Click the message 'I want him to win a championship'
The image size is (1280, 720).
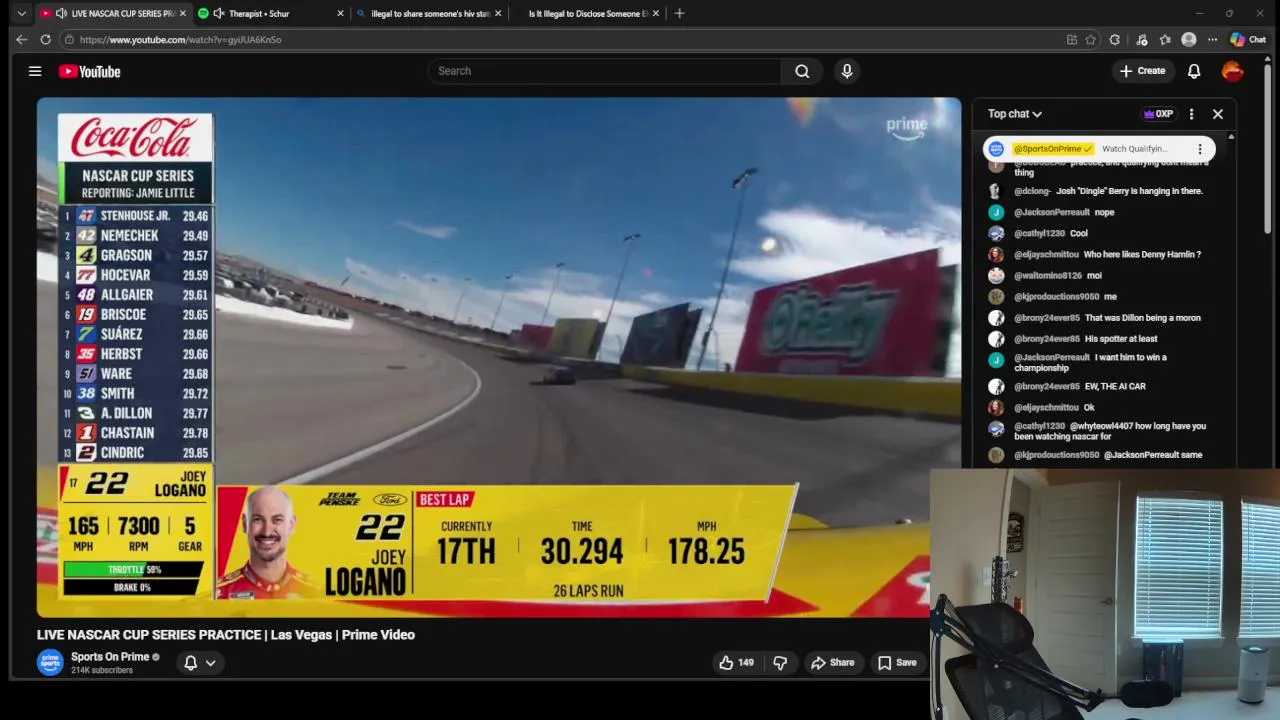1091,362
